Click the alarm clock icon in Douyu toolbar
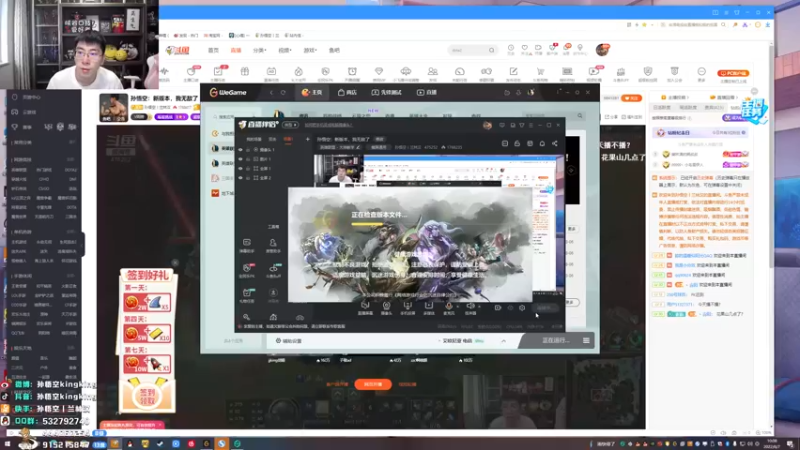Viewport: 800px width, 450px height. [352, 73]
